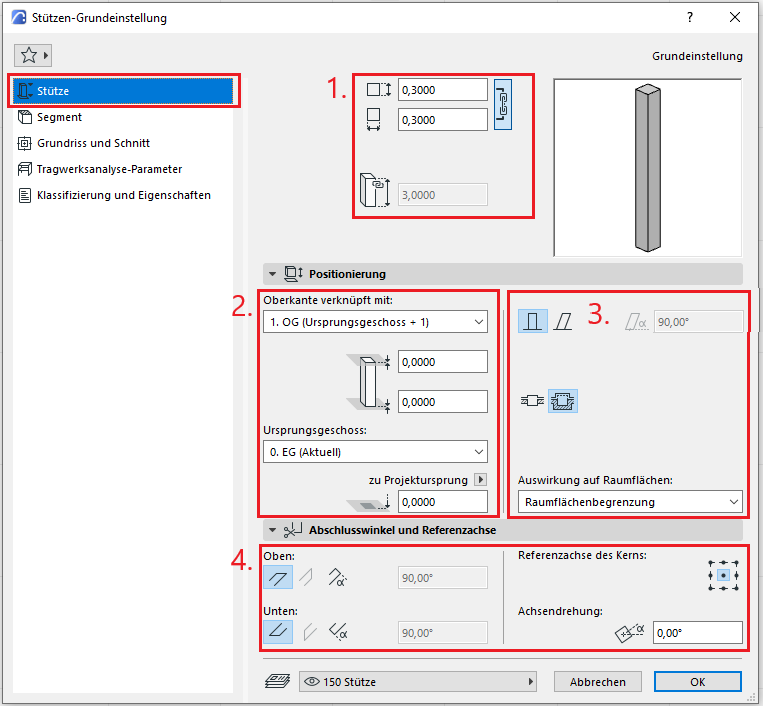The height and width of the screenshot is (706, 763).
Task: Click the chain link dimensions icon
Action: point(503,105)
